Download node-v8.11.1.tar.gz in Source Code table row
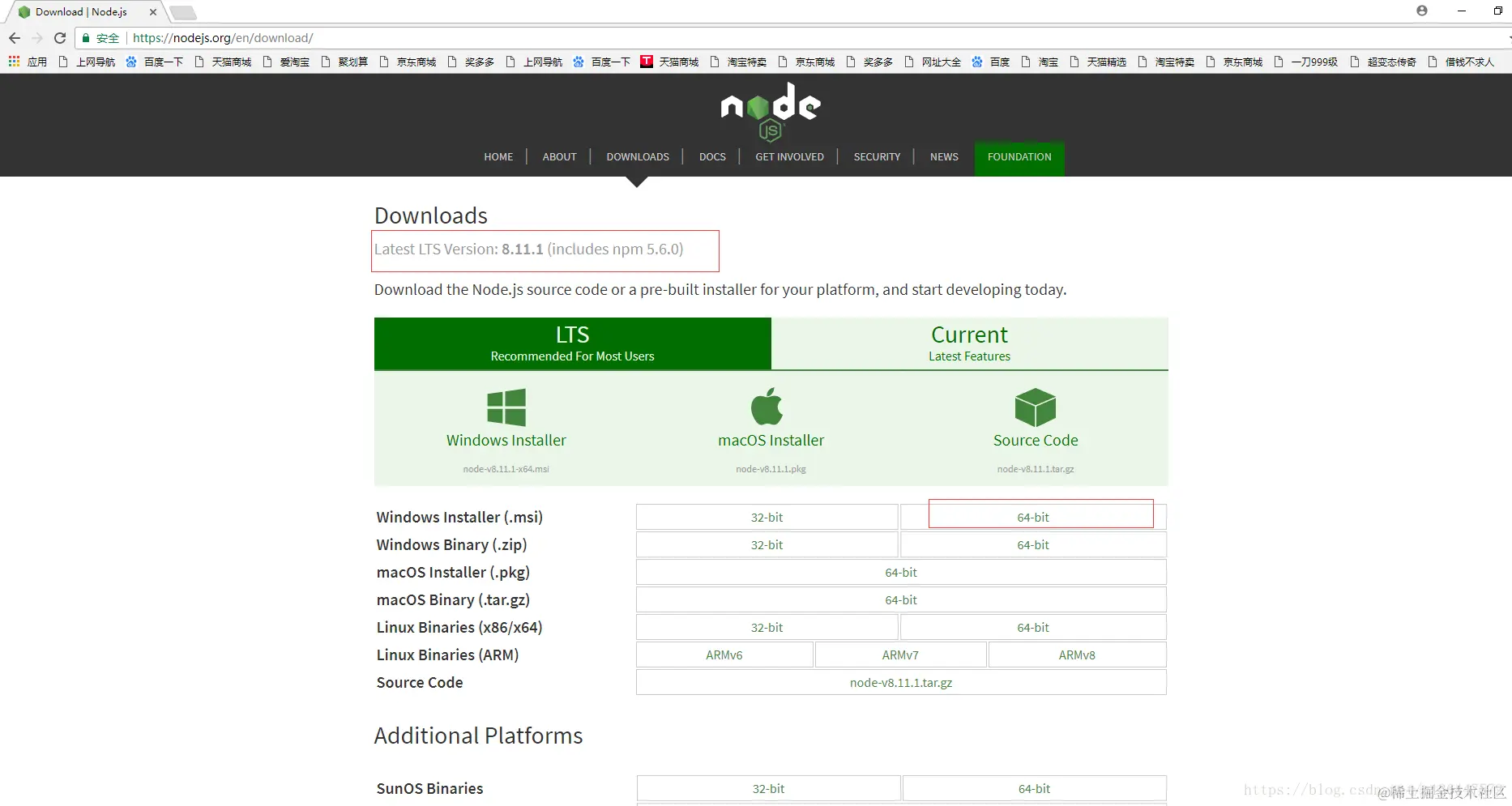 click(x=901, y=682)
